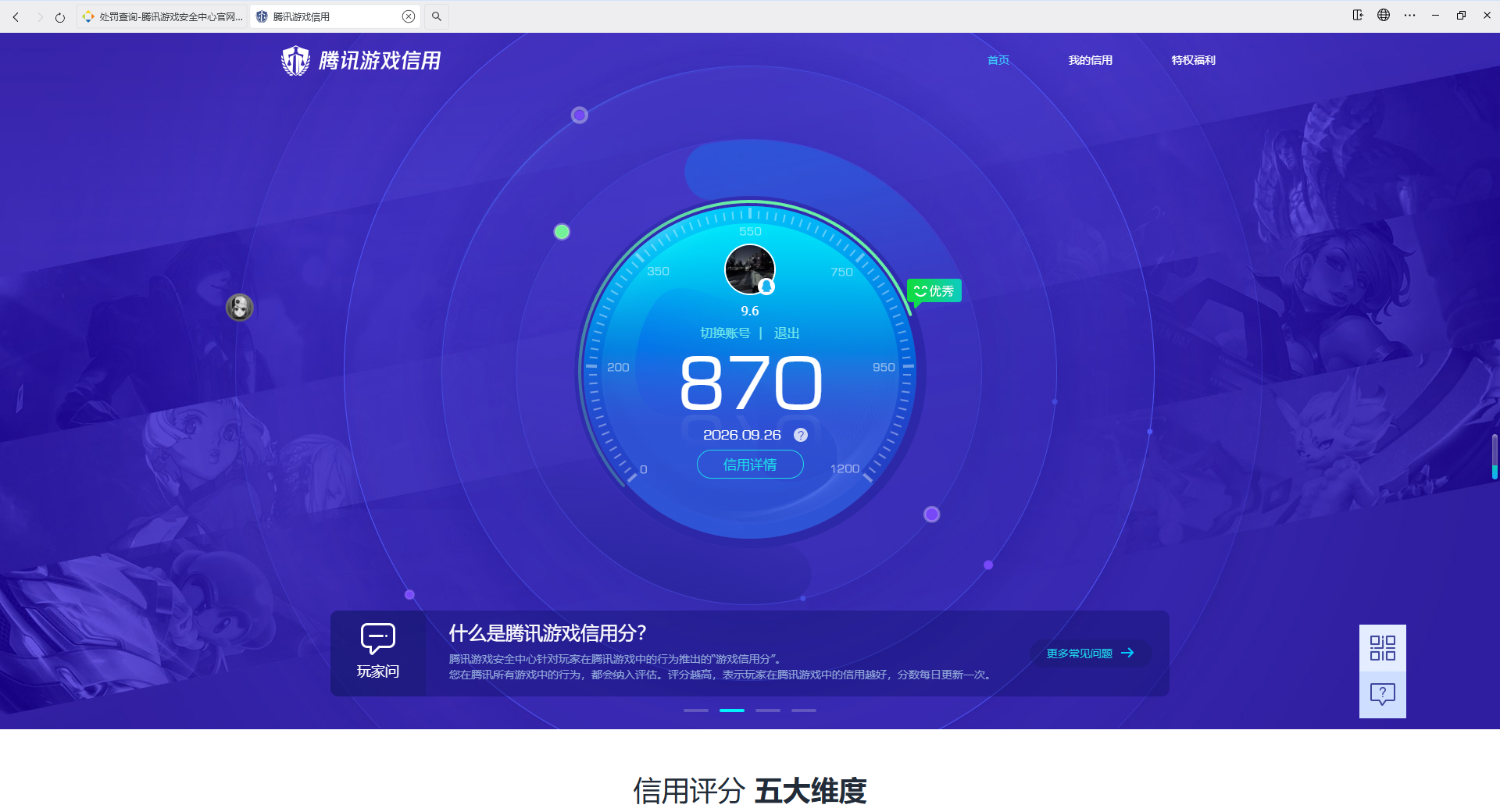Click the small avatar bubble on orbit
The height and width of the screenshot is (812, 1500).
pyautogui.click(x=240, y=307)
